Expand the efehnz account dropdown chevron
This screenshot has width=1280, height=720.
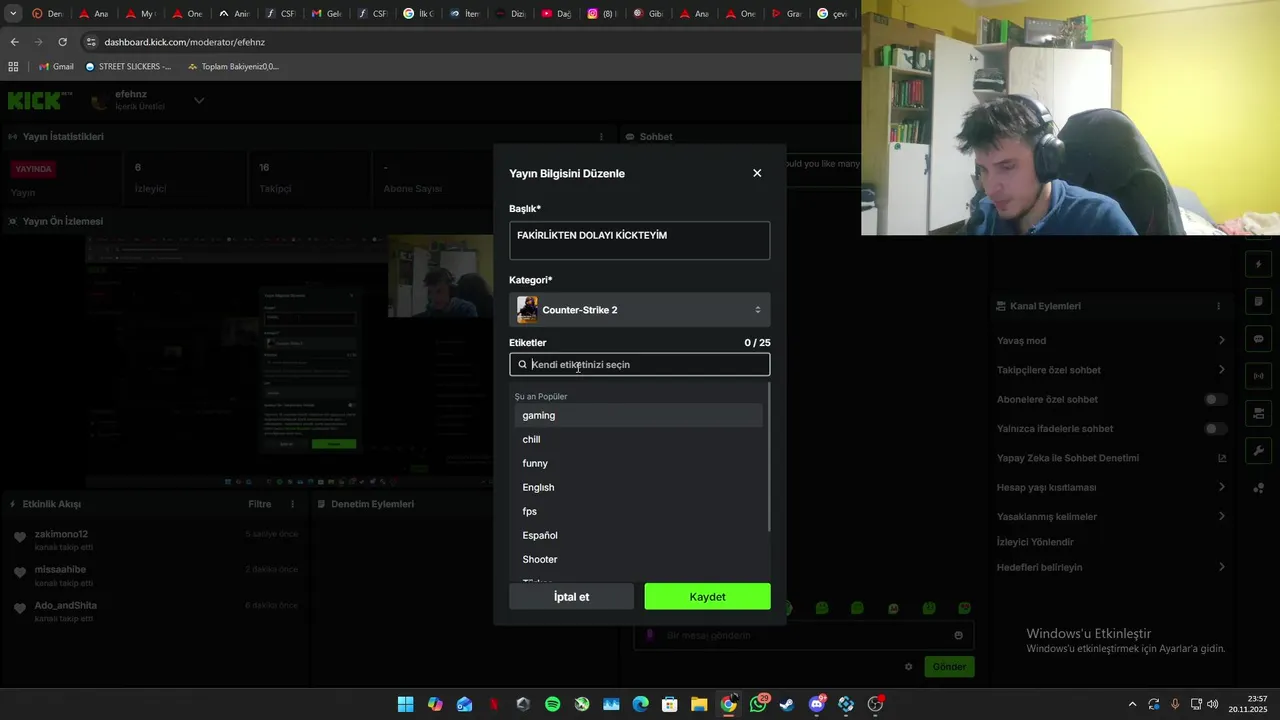[199, 100]
